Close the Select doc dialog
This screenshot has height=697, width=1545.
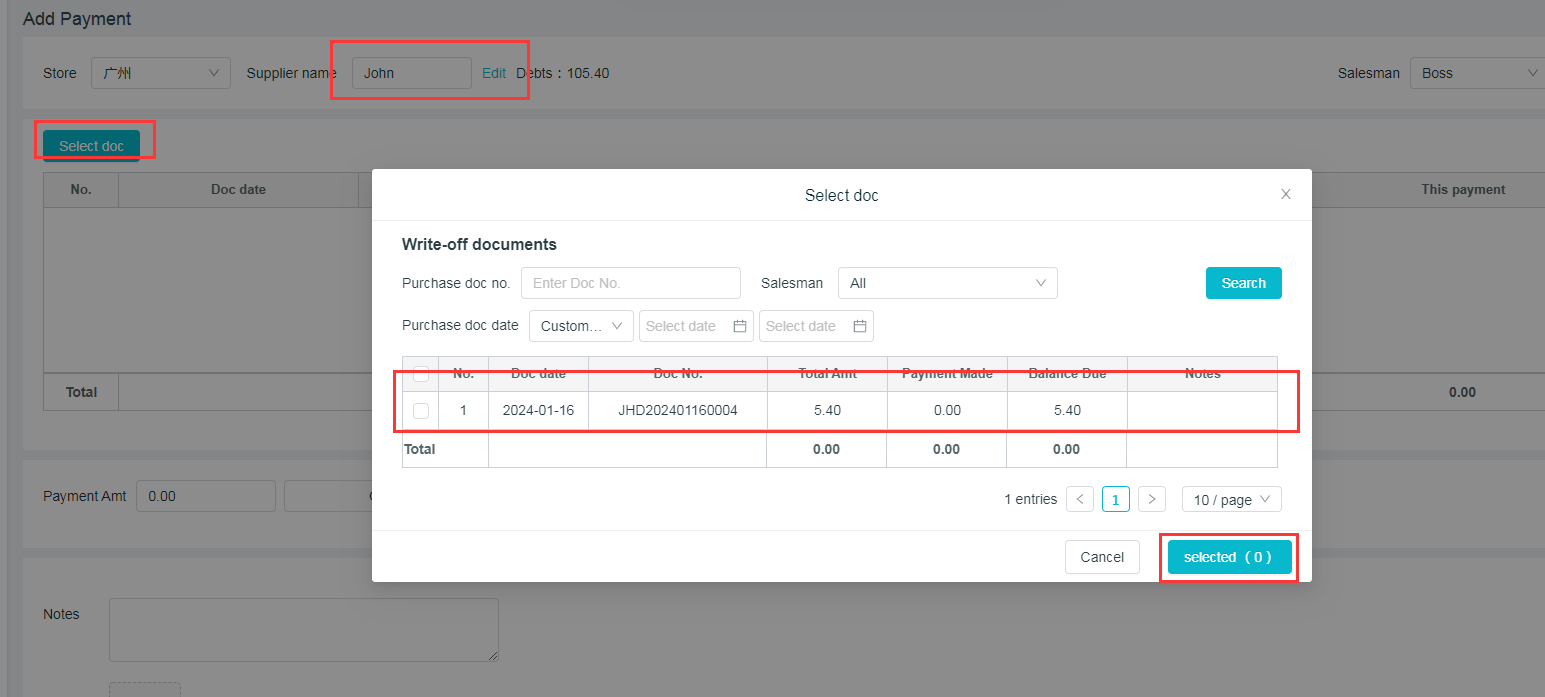(x=1286, y=194)
